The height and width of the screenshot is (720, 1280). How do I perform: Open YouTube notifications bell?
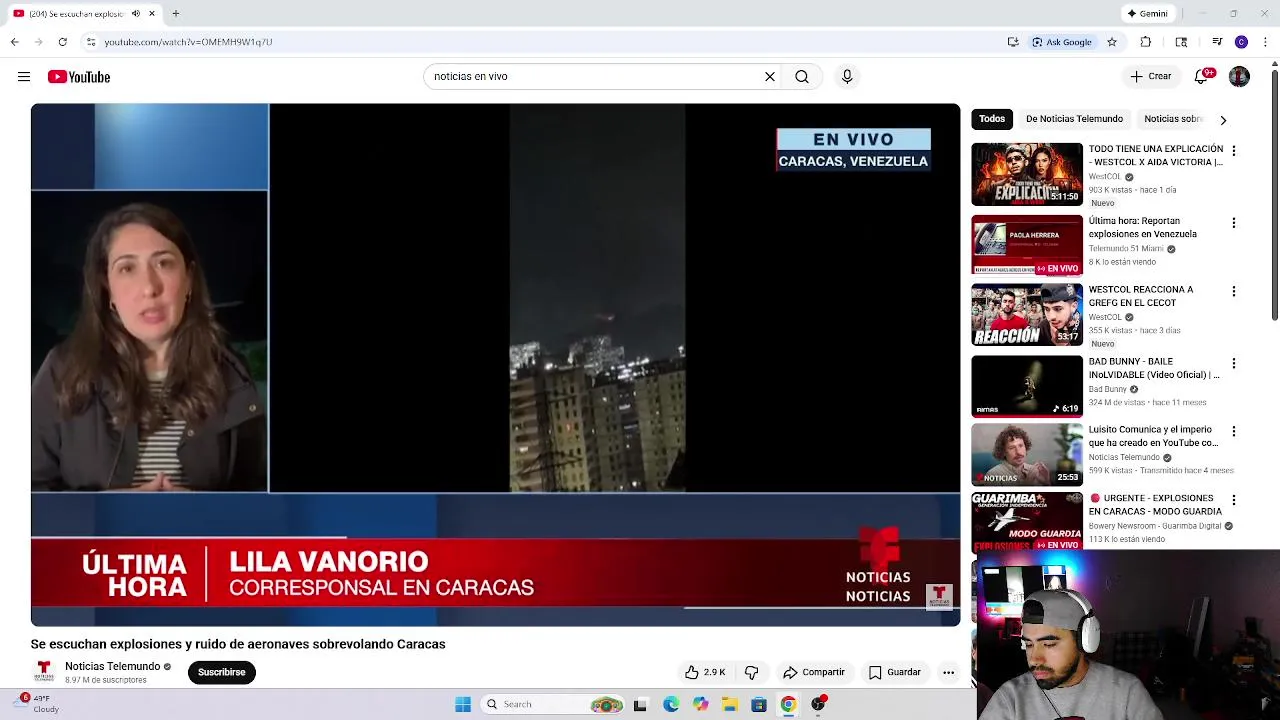point(1202,77)
